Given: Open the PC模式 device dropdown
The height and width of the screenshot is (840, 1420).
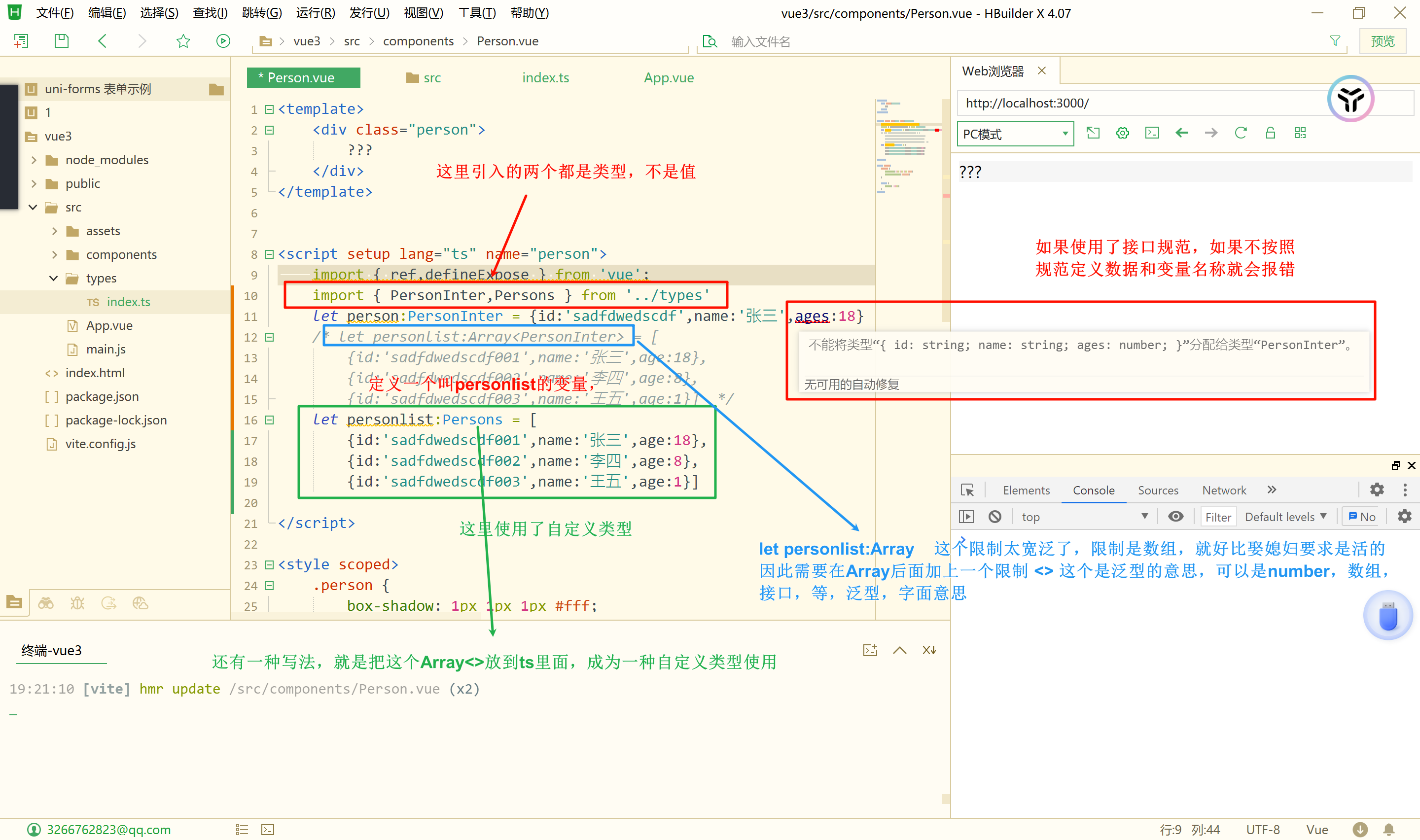Looking at the screenshot, I should 1015,134.
